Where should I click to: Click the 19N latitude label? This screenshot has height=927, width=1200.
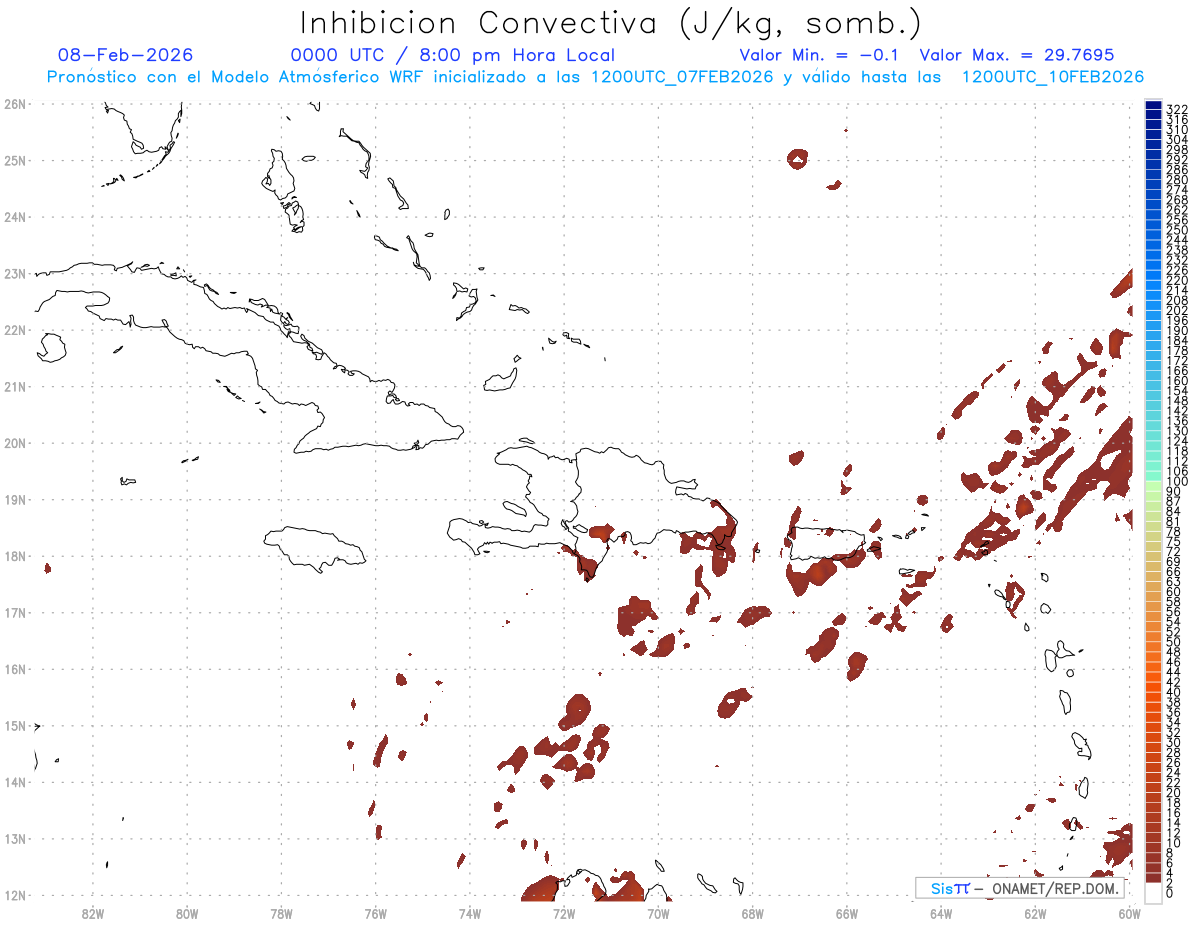[x=14, y=499]
